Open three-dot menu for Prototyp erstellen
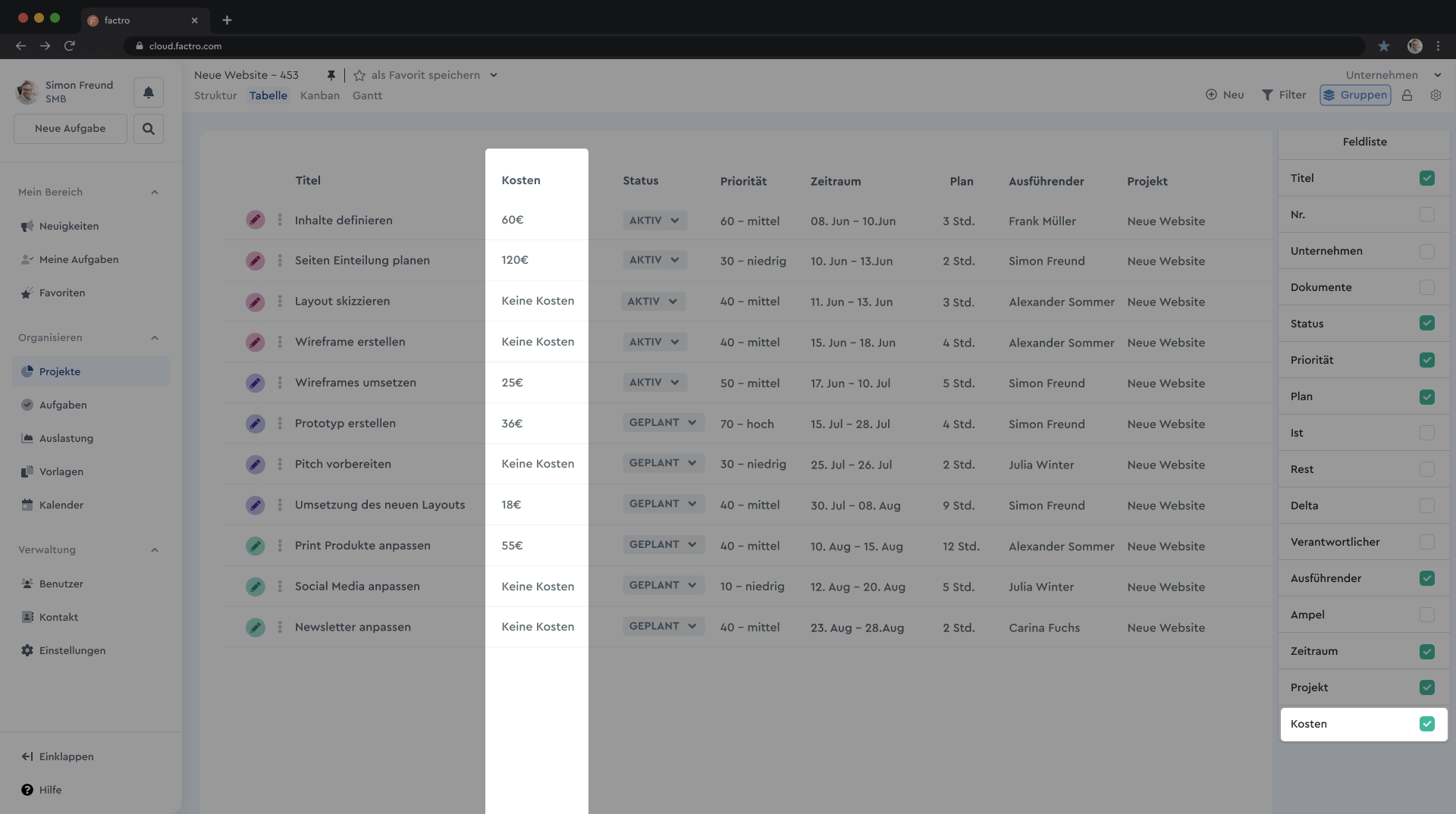This screenshot has width=1456, height=814. point(280,424)
